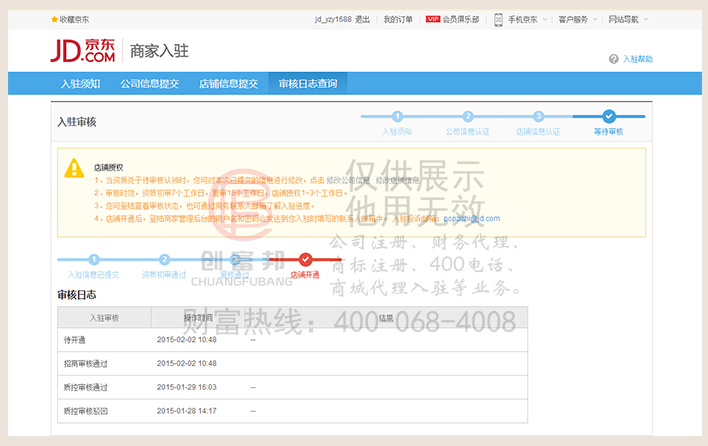Click the 质控审核通过 row label
This screenshot has height=446, width=708.
(86, 387)
